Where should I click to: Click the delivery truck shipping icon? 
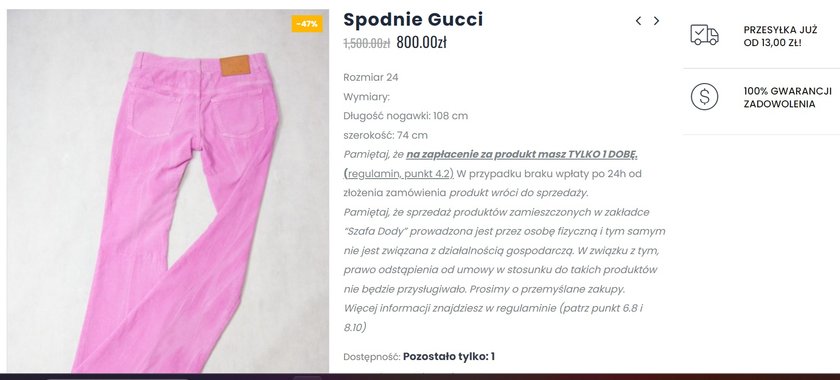704,35
